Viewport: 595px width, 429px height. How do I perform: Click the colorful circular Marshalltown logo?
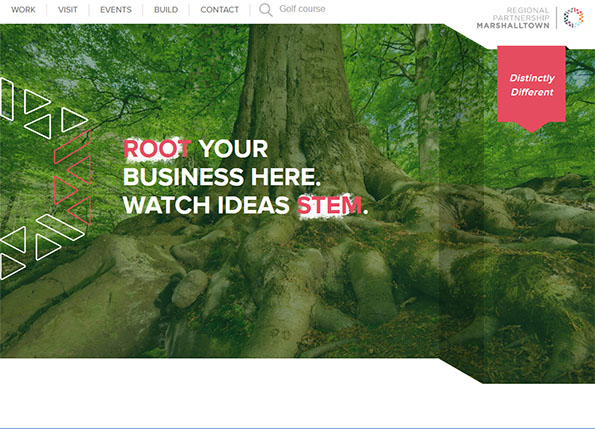[573, 17]
